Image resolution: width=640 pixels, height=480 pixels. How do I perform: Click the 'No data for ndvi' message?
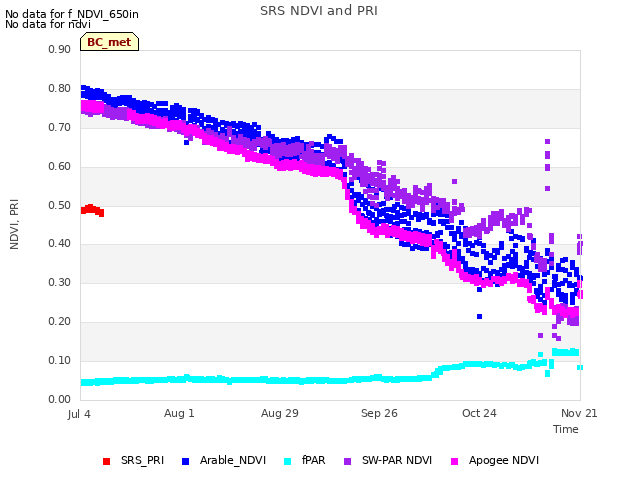[48, 24]
